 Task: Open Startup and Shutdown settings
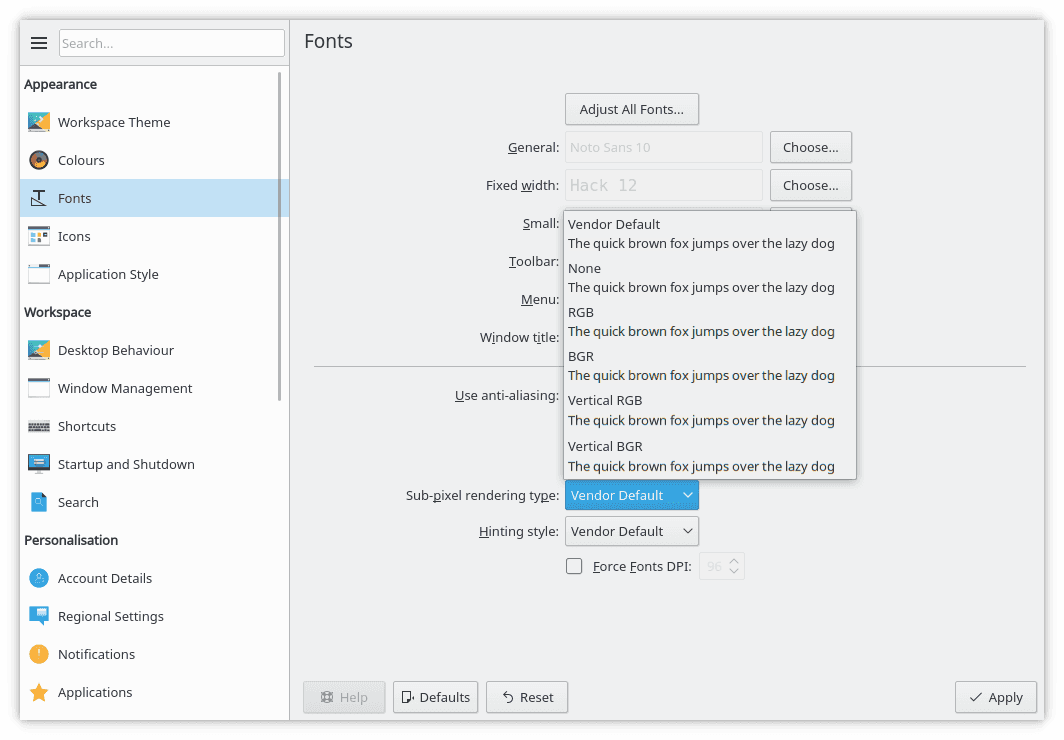tap(124, 464)
